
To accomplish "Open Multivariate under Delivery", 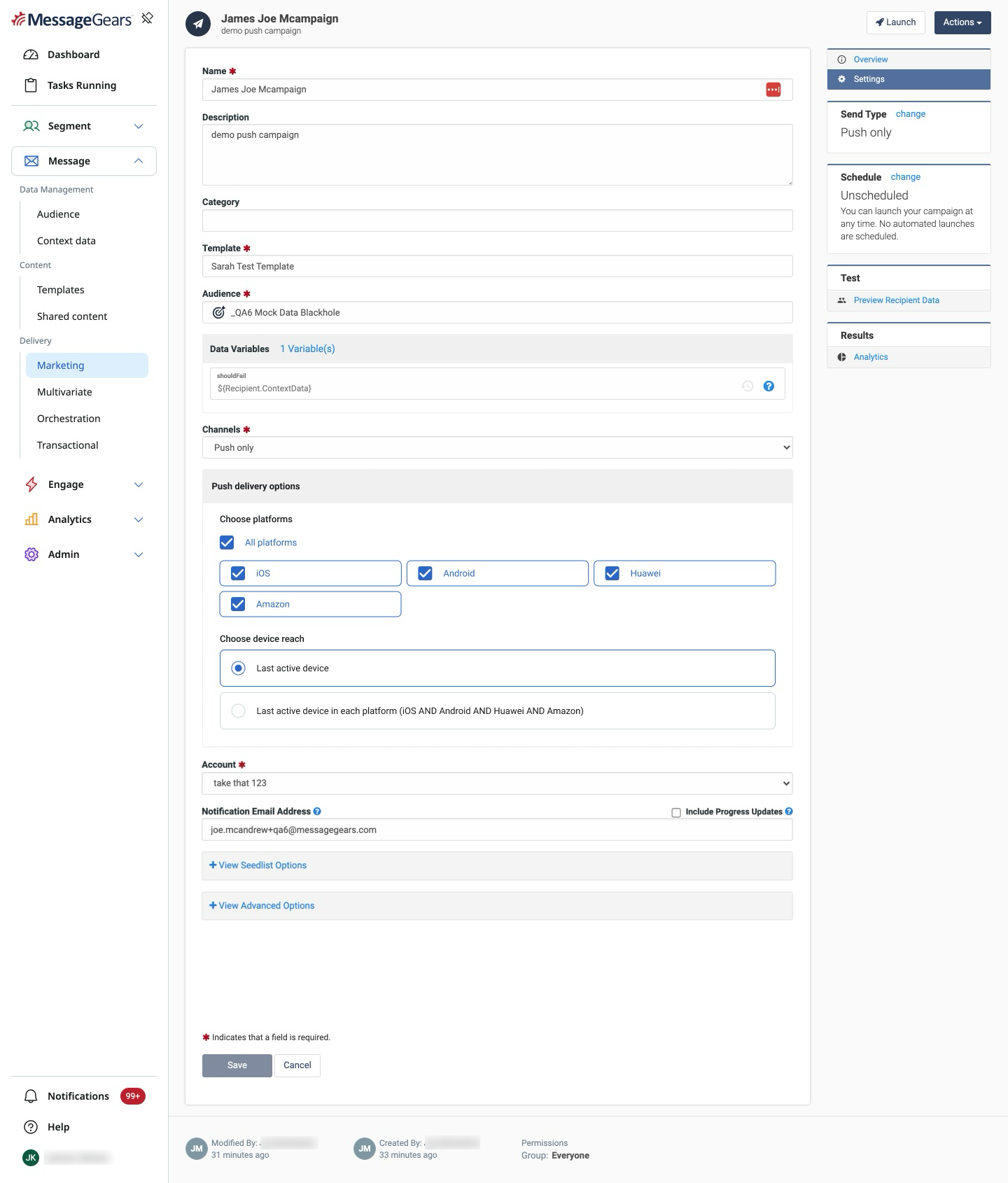I will coord(64,392).
